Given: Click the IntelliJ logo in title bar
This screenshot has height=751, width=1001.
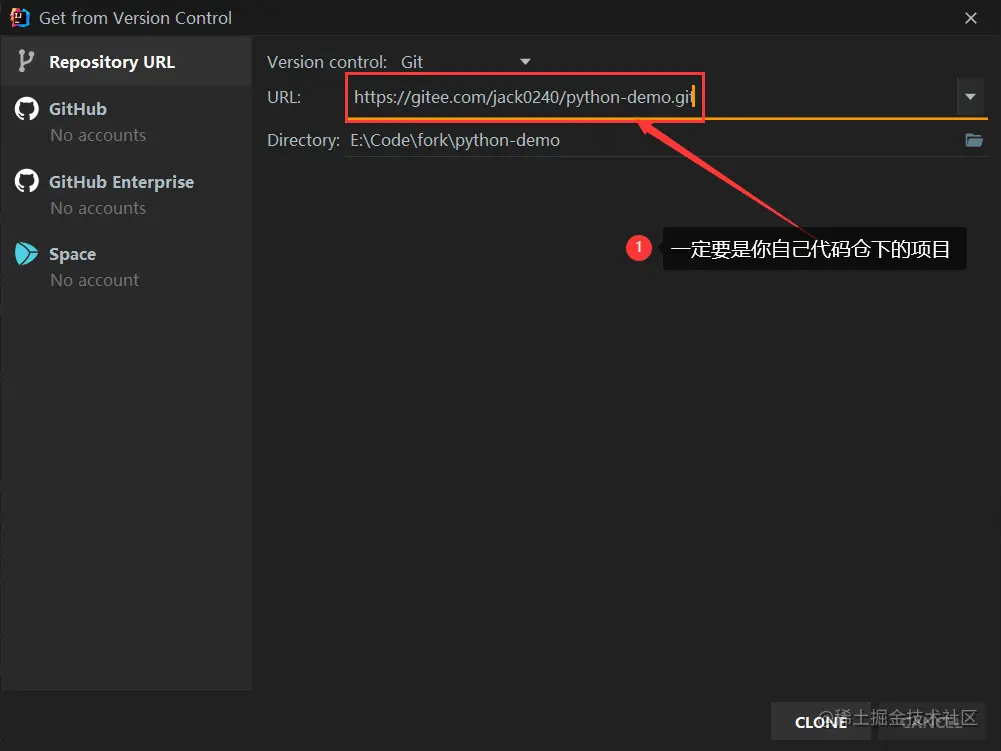Looking at the screenshot, I should coord(20,17).
